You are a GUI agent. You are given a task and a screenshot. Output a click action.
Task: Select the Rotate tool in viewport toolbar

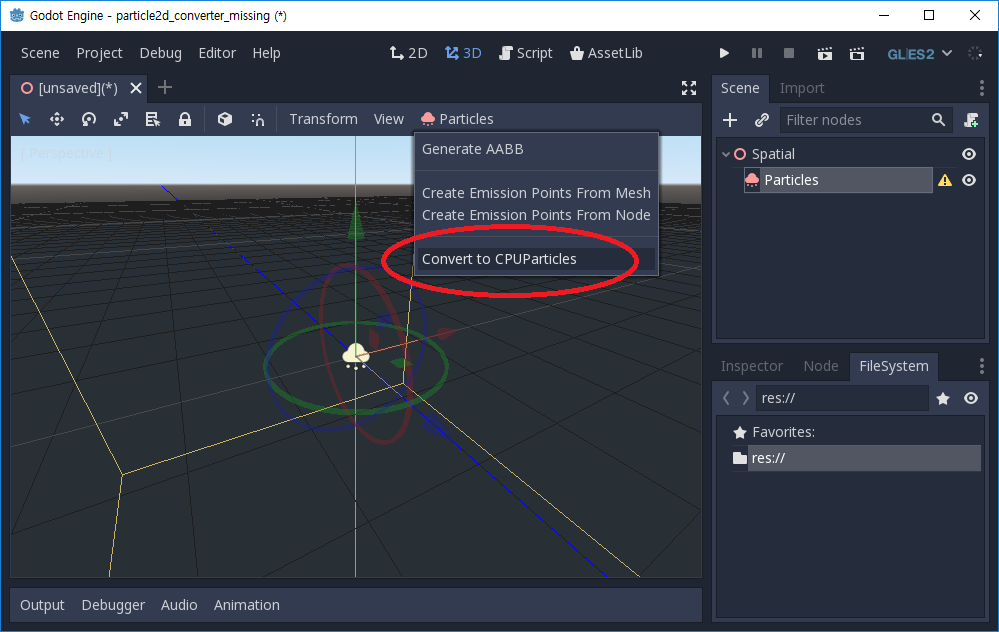(x=89, y=119)
